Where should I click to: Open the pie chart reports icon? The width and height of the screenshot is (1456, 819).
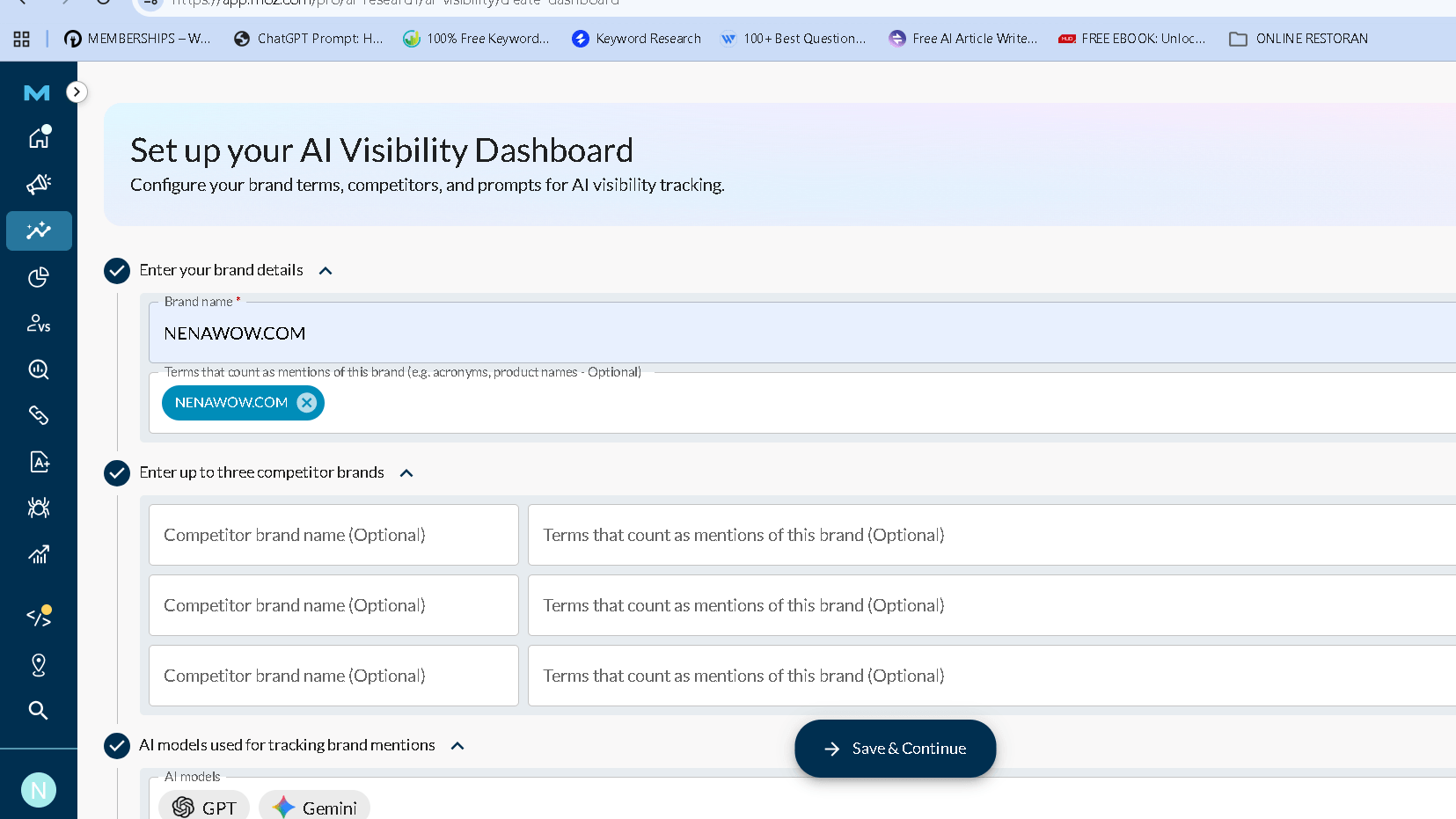coord(39,278)
